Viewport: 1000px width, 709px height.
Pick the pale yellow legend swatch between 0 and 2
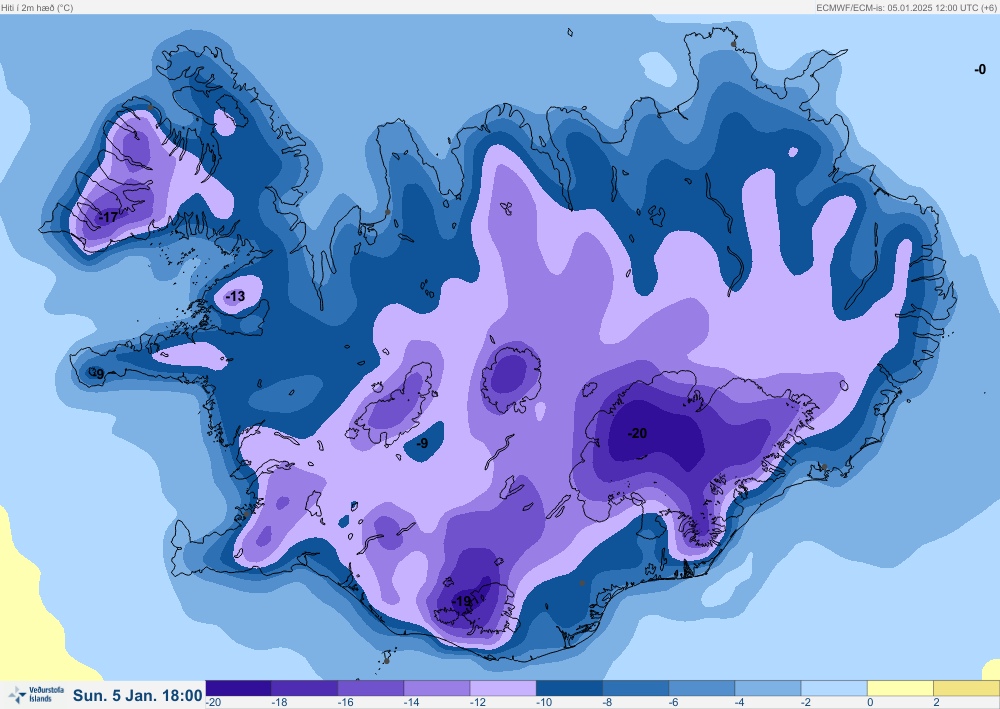pos(901,688)
